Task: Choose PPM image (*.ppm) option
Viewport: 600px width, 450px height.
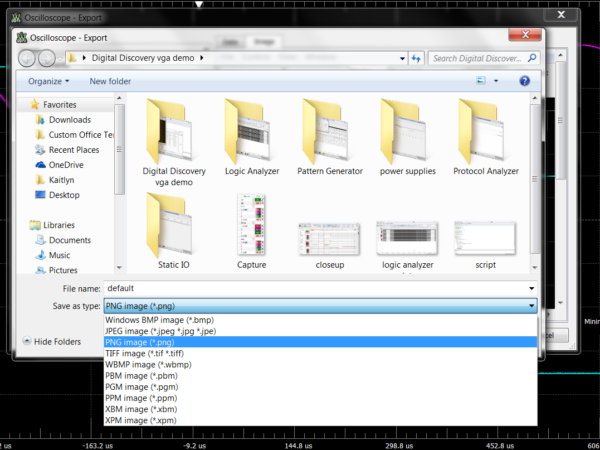Action: [321, 398]
